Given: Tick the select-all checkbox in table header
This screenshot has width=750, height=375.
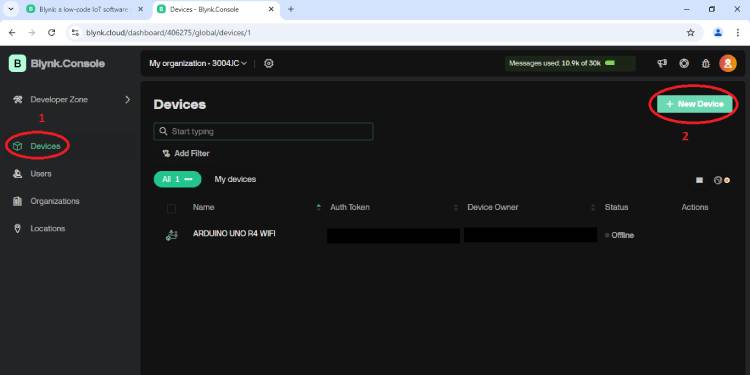Looking at the screenshot, I should (x=171, y=208).
